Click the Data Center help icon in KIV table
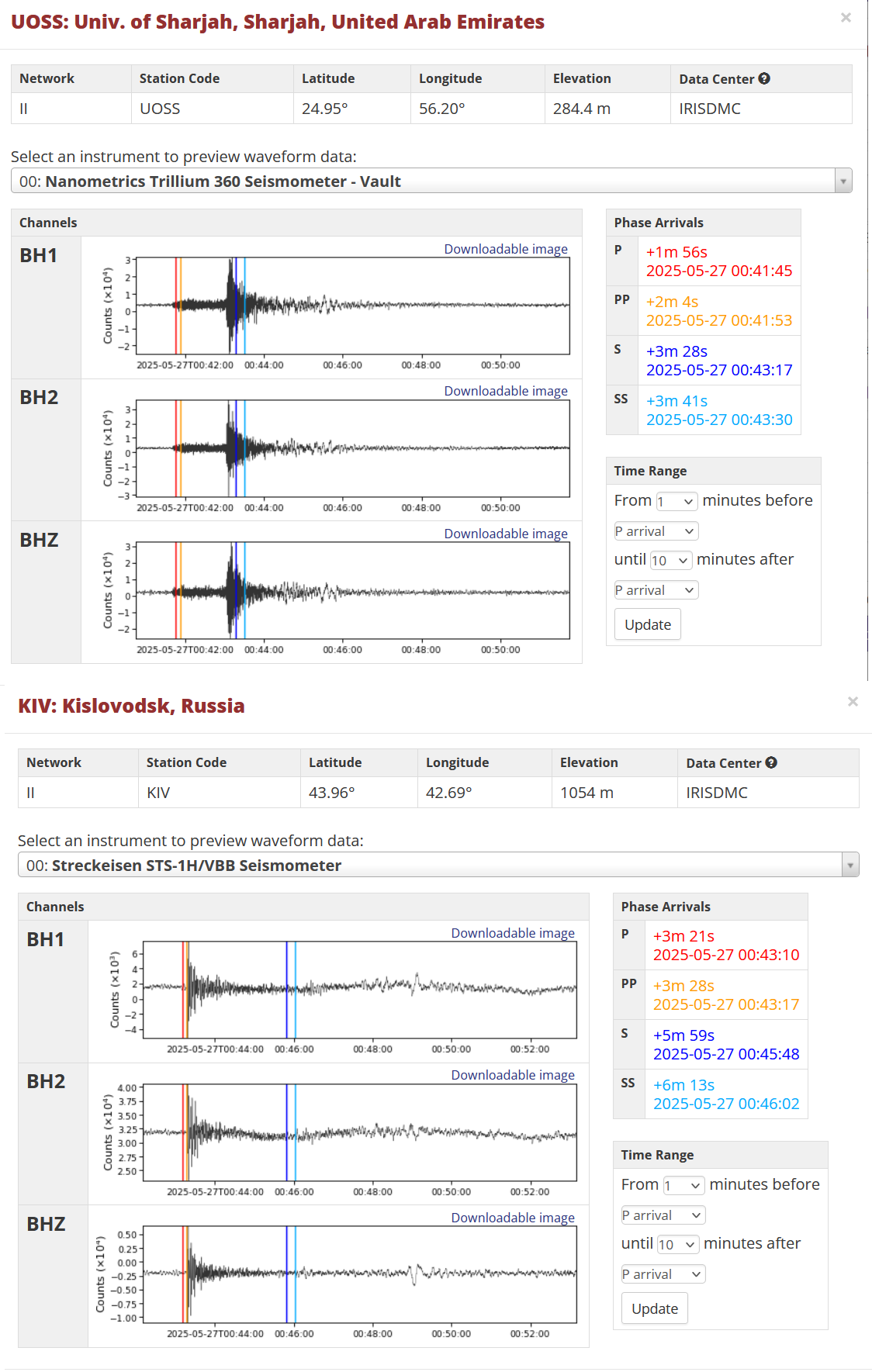872x1372 pixels. (771, 762)
